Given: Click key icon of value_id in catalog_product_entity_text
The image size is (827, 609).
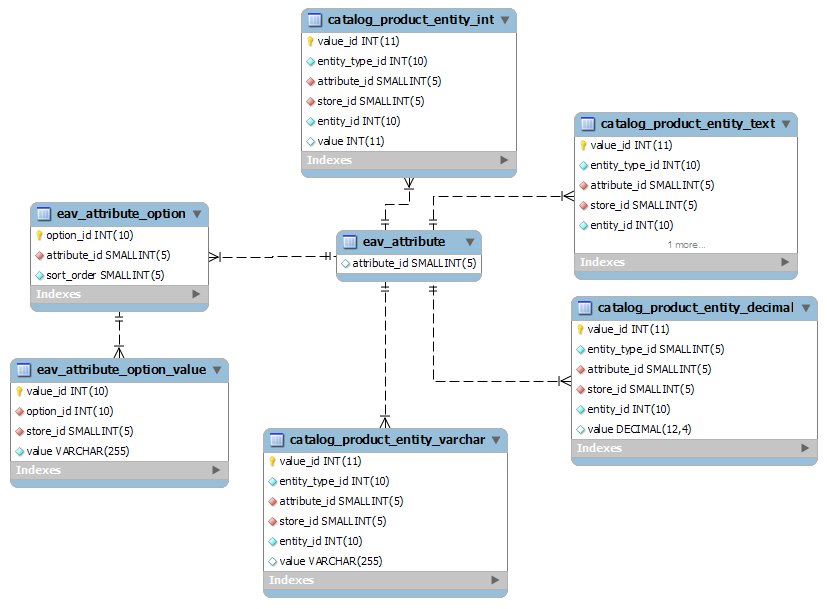Looking at the screenshot, I should click(x=583, y=145).
